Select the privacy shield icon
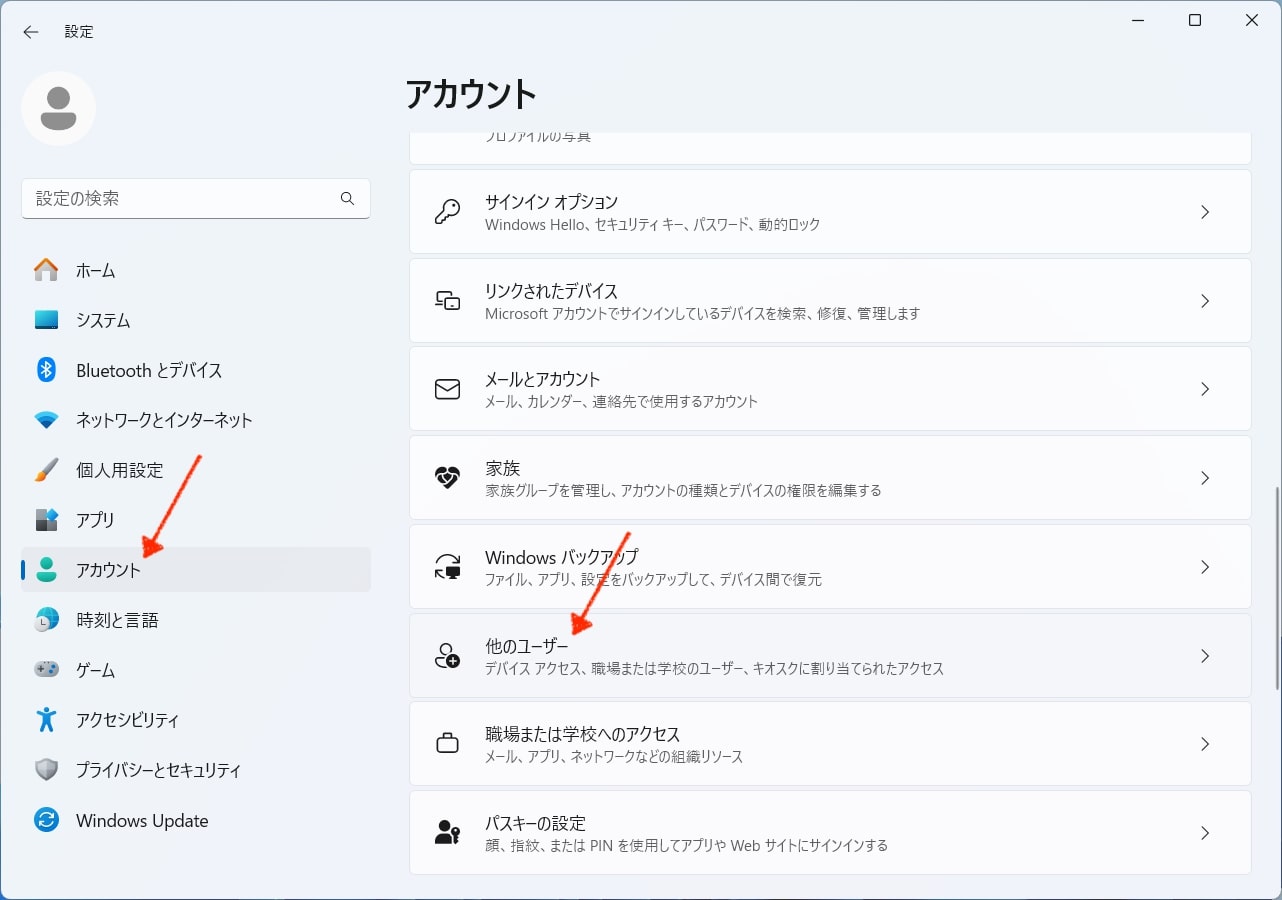 [46, 770]
